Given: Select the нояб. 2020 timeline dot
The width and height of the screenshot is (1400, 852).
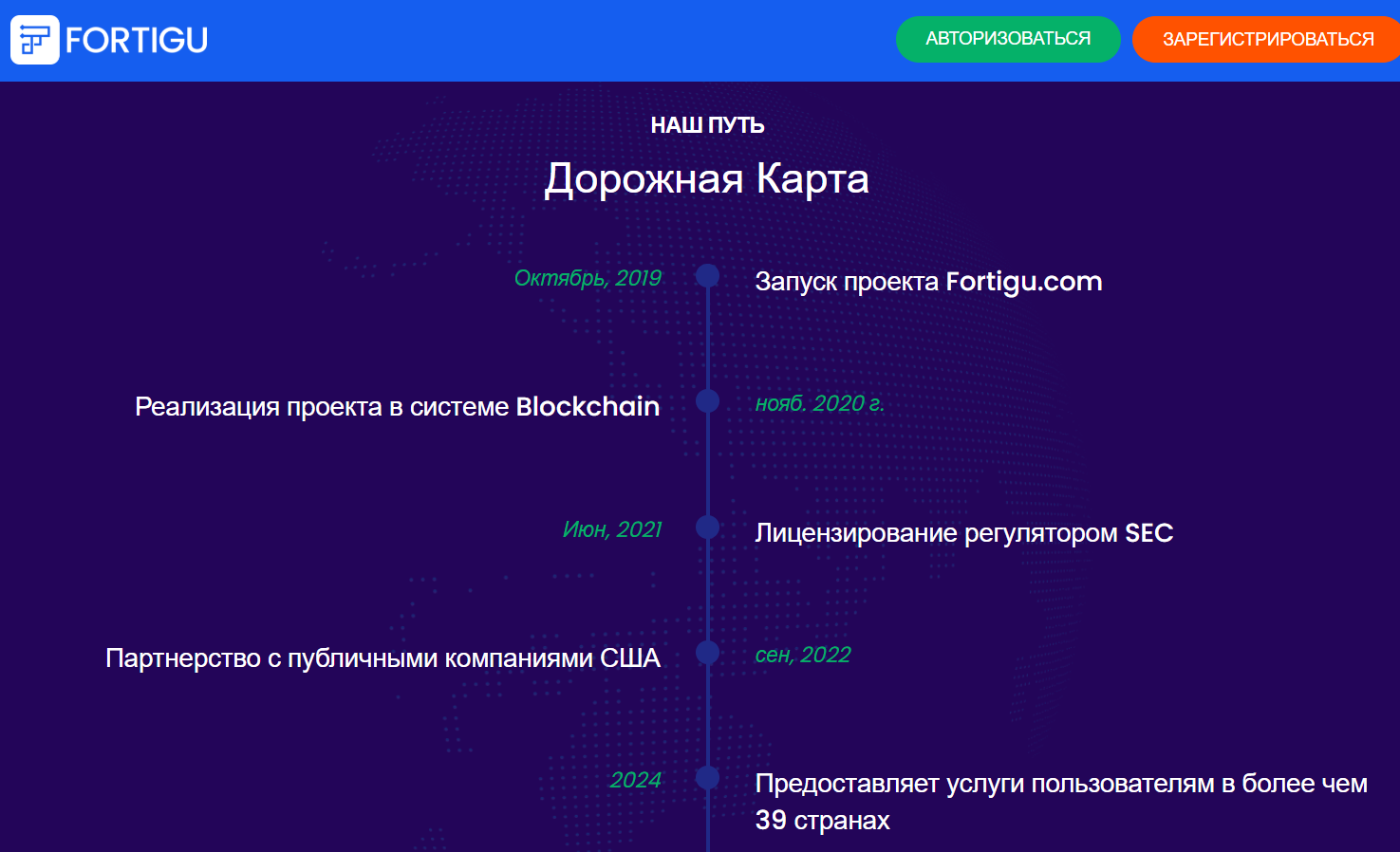Looking at the screenshot, I should 707,401.
